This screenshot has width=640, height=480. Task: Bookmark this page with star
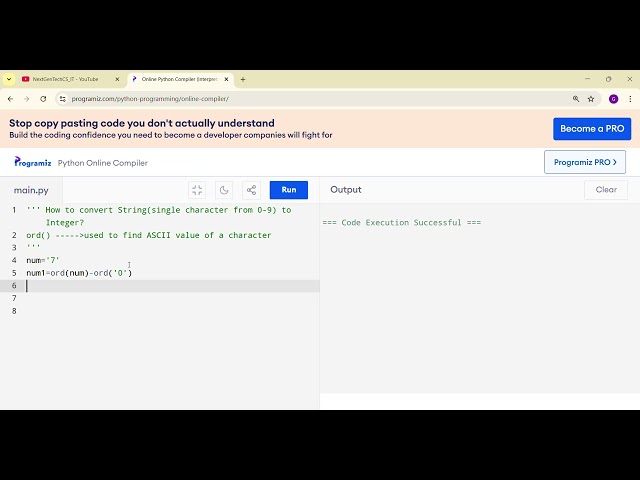coord(591,99)
